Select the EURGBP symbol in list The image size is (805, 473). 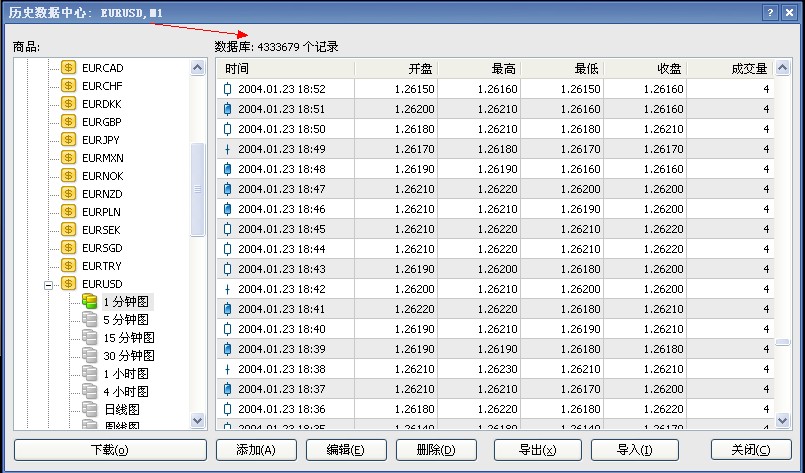click(x=102, y=121)
